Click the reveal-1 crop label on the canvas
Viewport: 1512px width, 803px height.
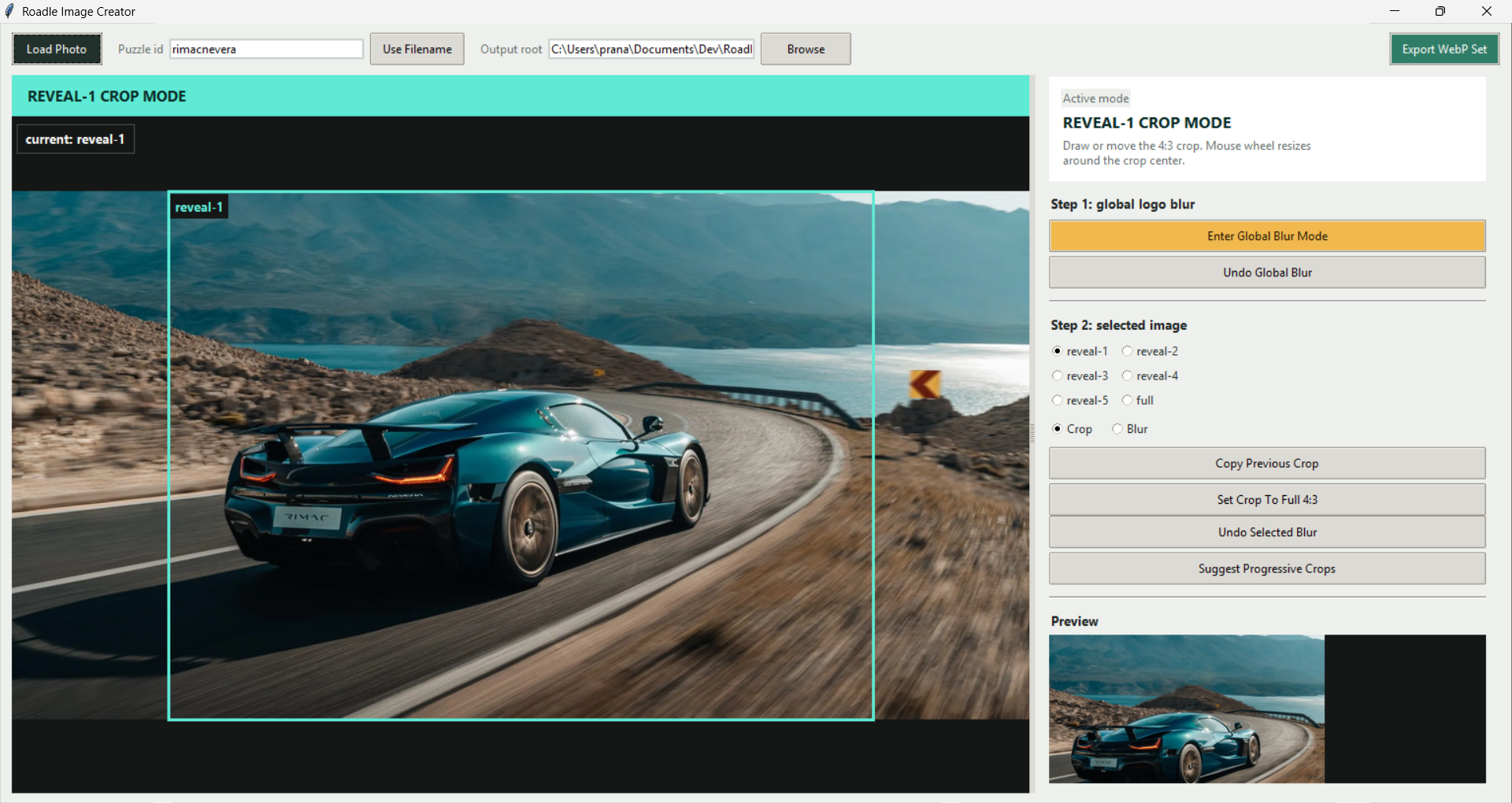(x=198, y=207)
